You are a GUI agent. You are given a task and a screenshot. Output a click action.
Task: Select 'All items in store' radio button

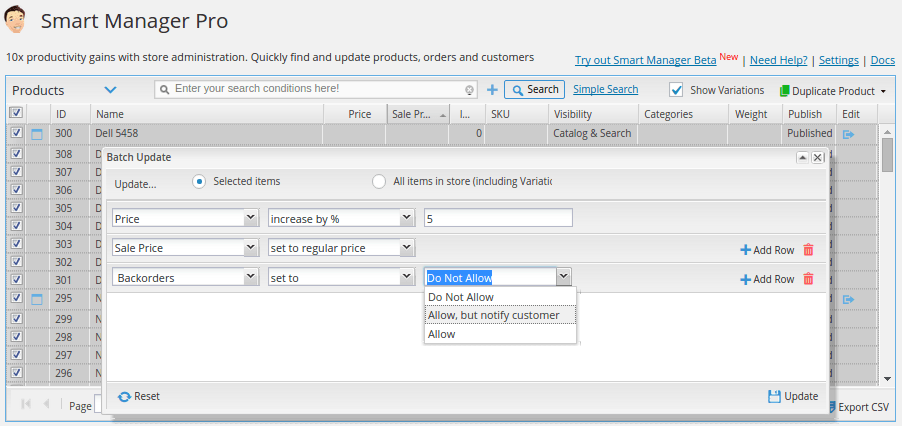coord(379,182)
